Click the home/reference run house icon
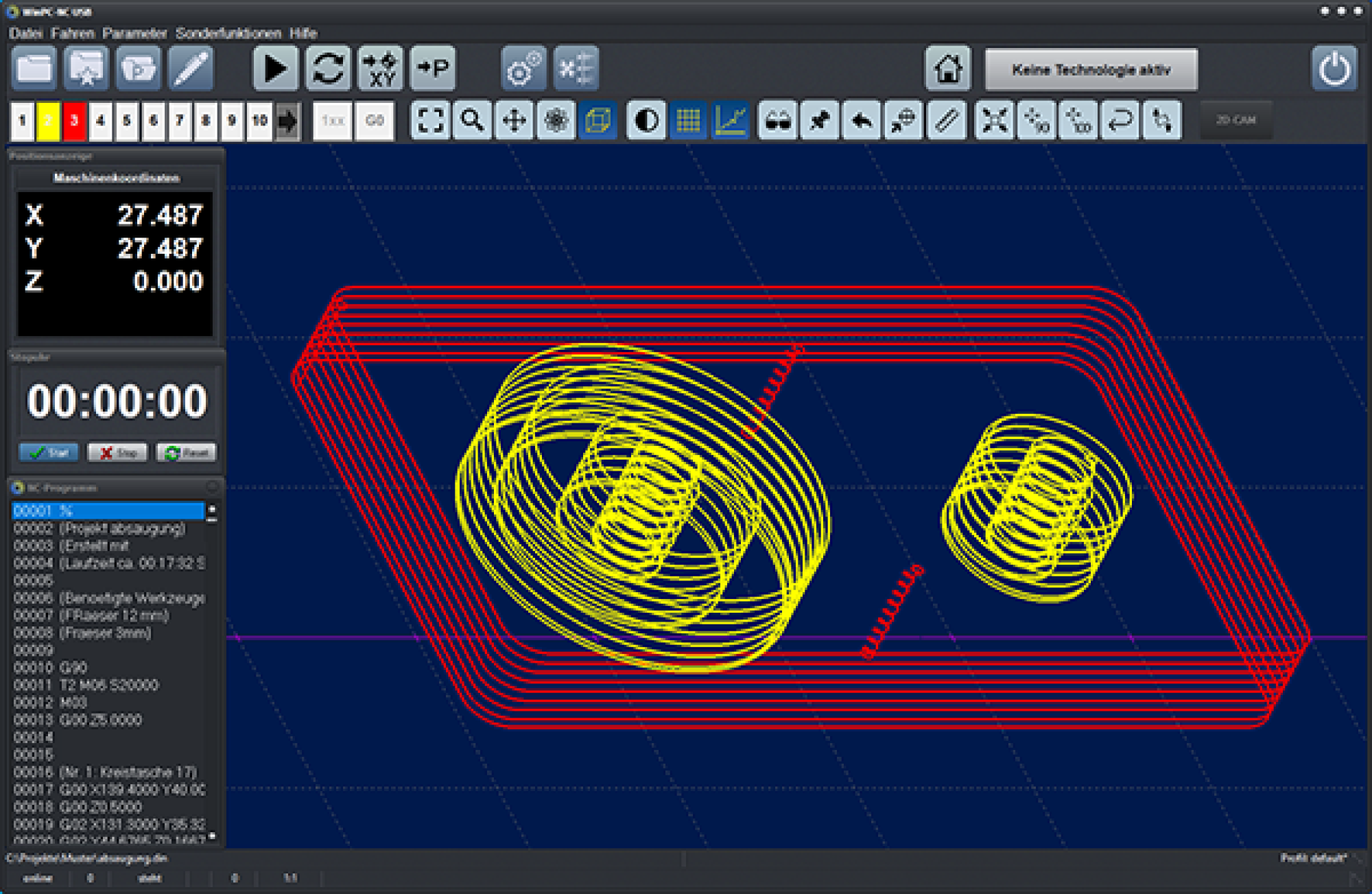The image size is (1372, 894). pos(947,69)
